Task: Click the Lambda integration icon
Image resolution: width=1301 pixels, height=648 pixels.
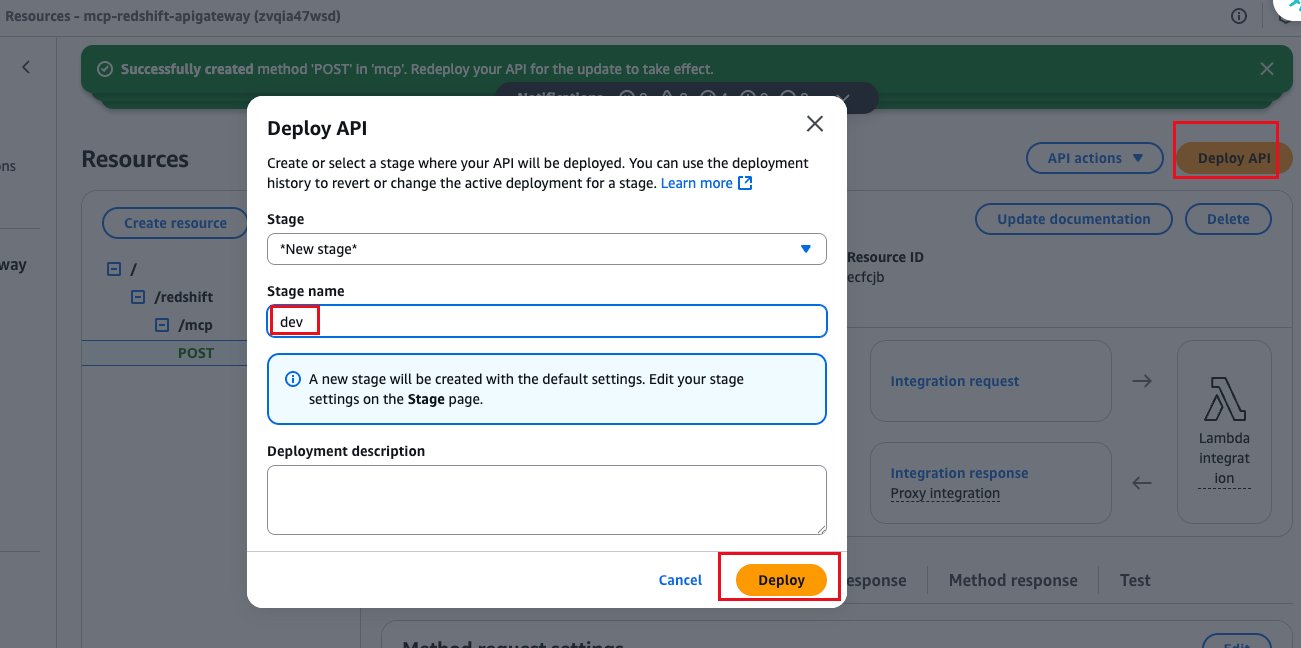Action: pos(1224,398)
